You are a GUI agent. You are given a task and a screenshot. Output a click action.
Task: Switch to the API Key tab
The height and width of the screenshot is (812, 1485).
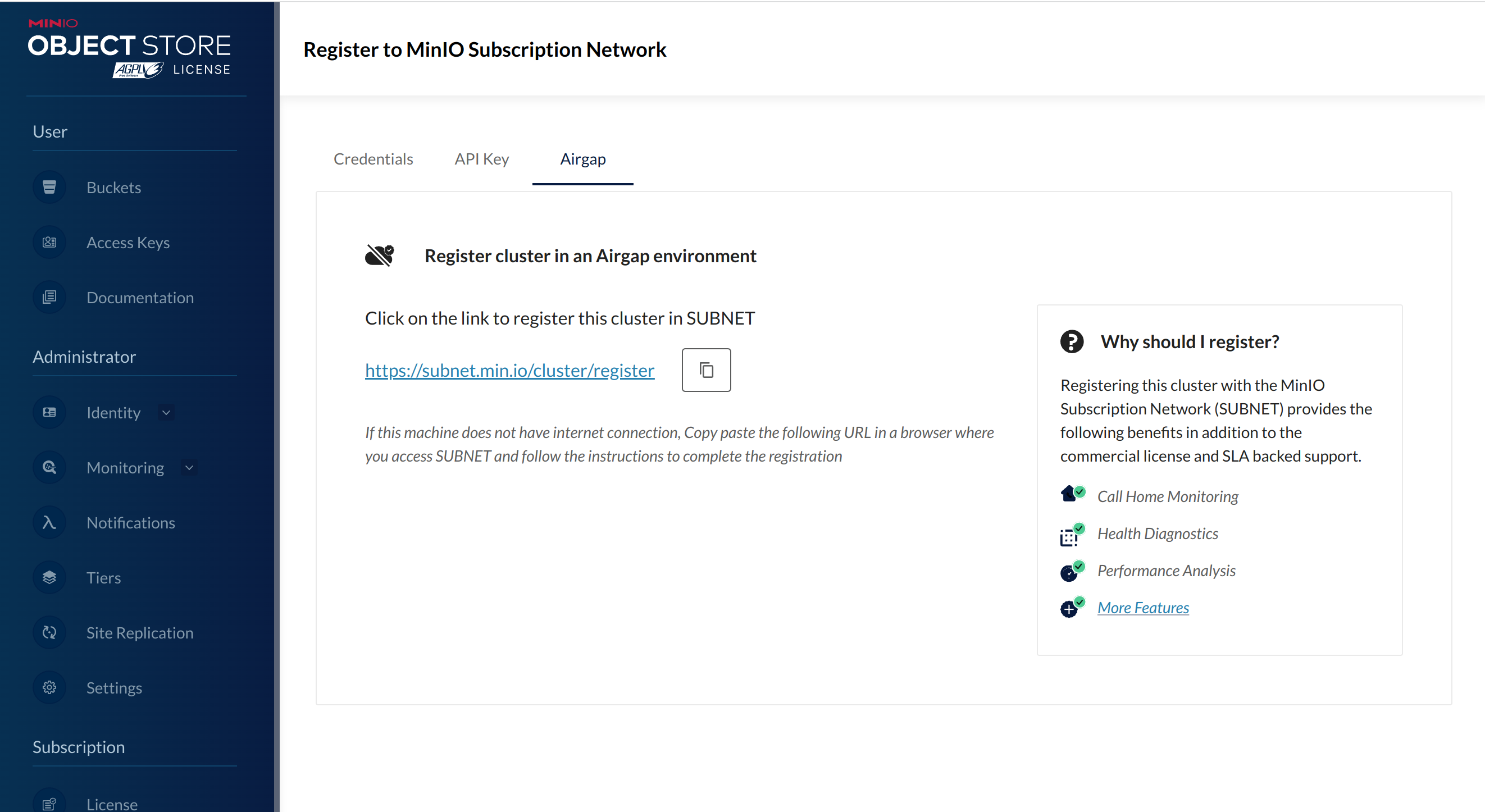[482, 159]
